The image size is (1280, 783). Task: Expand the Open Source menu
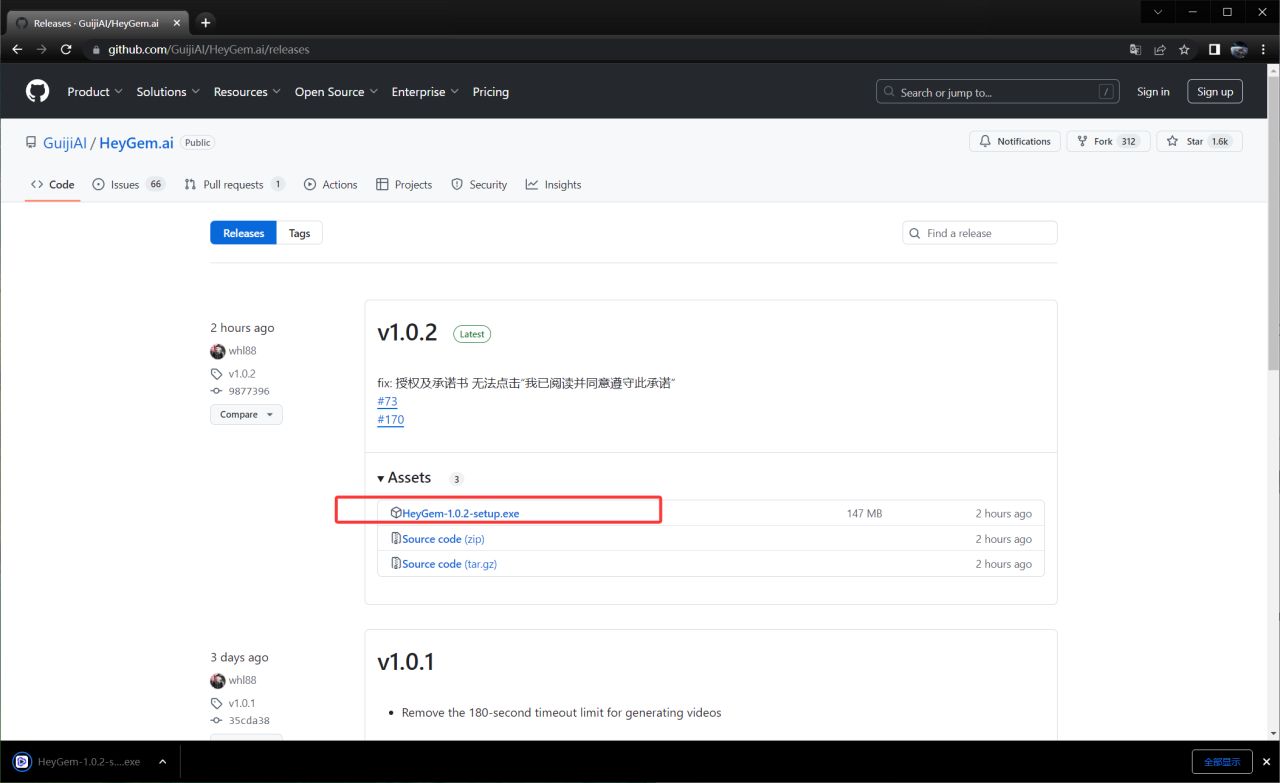[336, 92]
